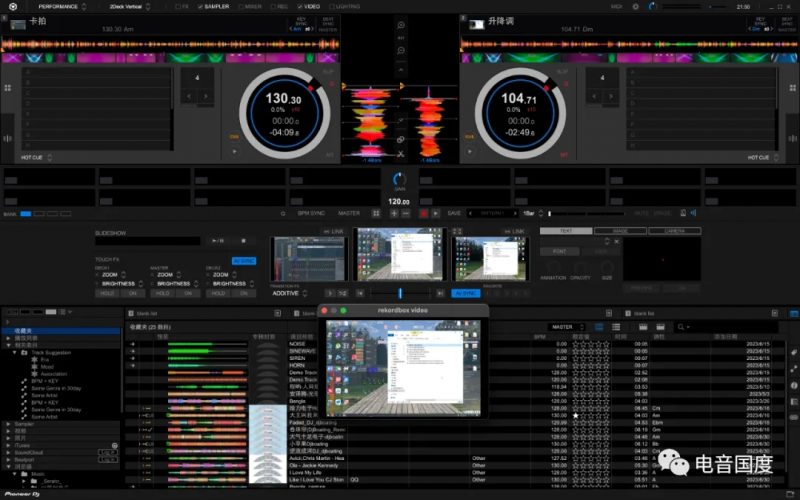Open the 1Bar sequence length dropdown
The image size is (800, 500).
[x=533, y=213]
